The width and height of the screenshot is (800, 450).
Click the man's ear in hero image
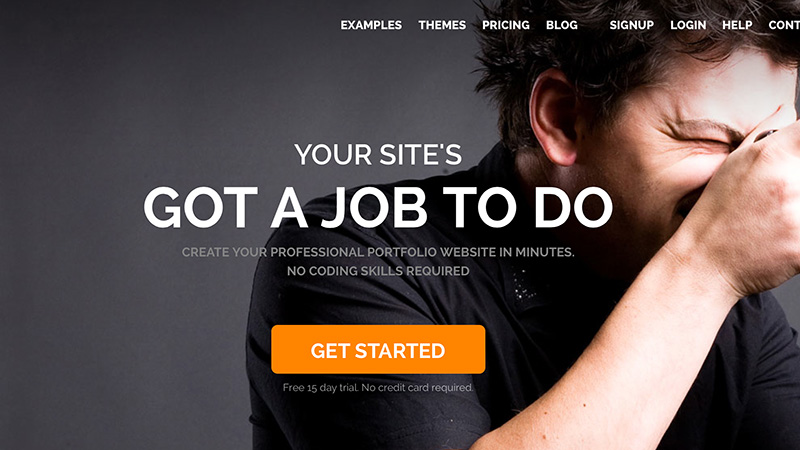[x=554, y=117]
